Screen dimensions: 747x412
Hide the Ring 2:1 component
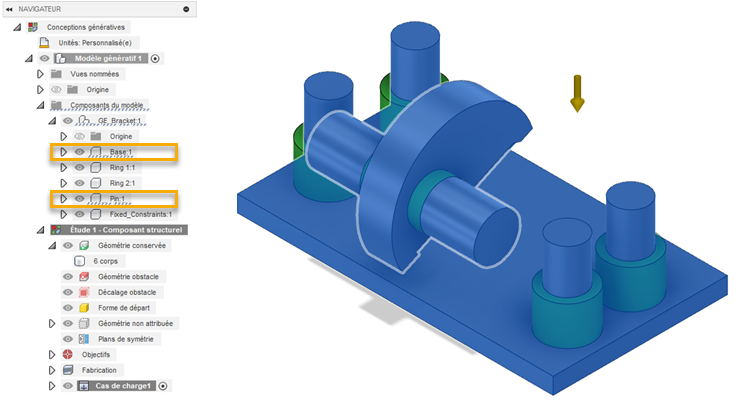[80, 183]
